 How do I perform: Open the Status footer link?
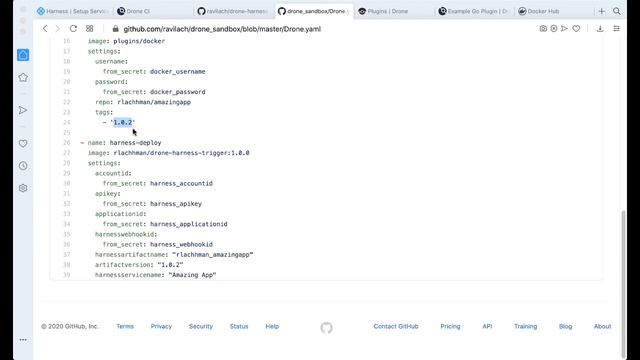click(239, 327)
